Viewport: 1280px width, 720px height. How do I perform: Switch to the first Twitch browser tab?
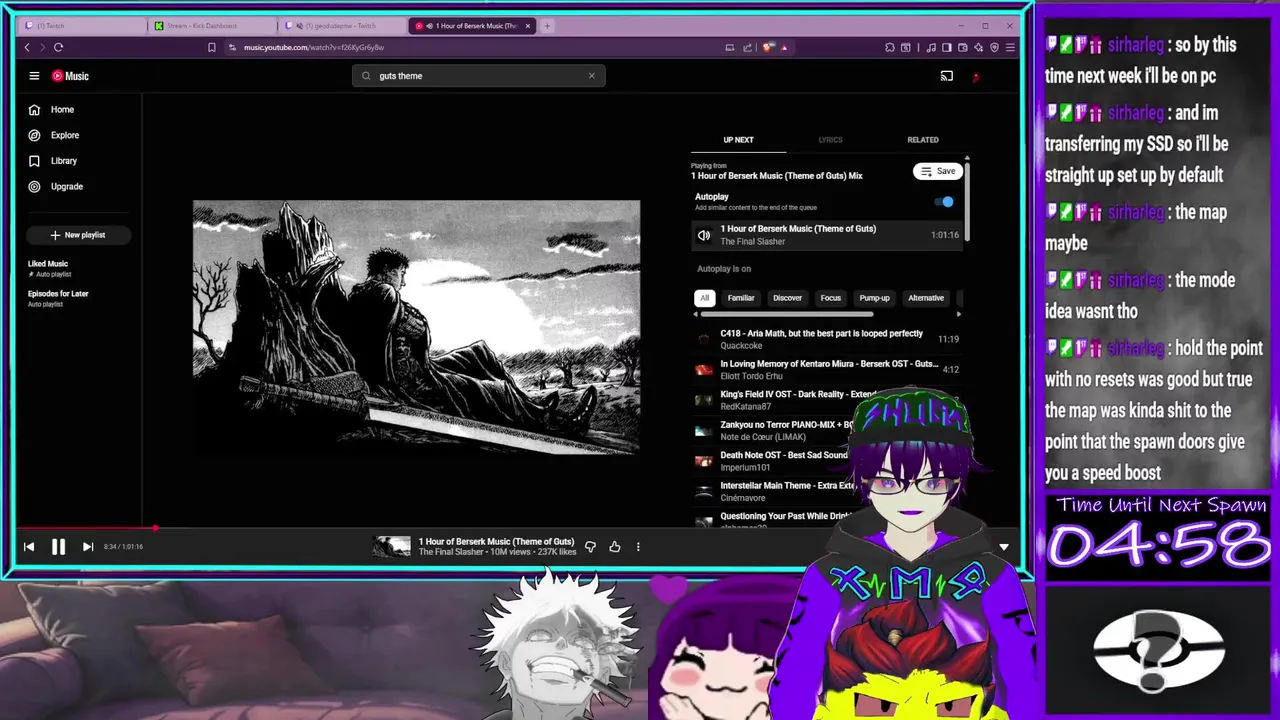coord(82,26)
